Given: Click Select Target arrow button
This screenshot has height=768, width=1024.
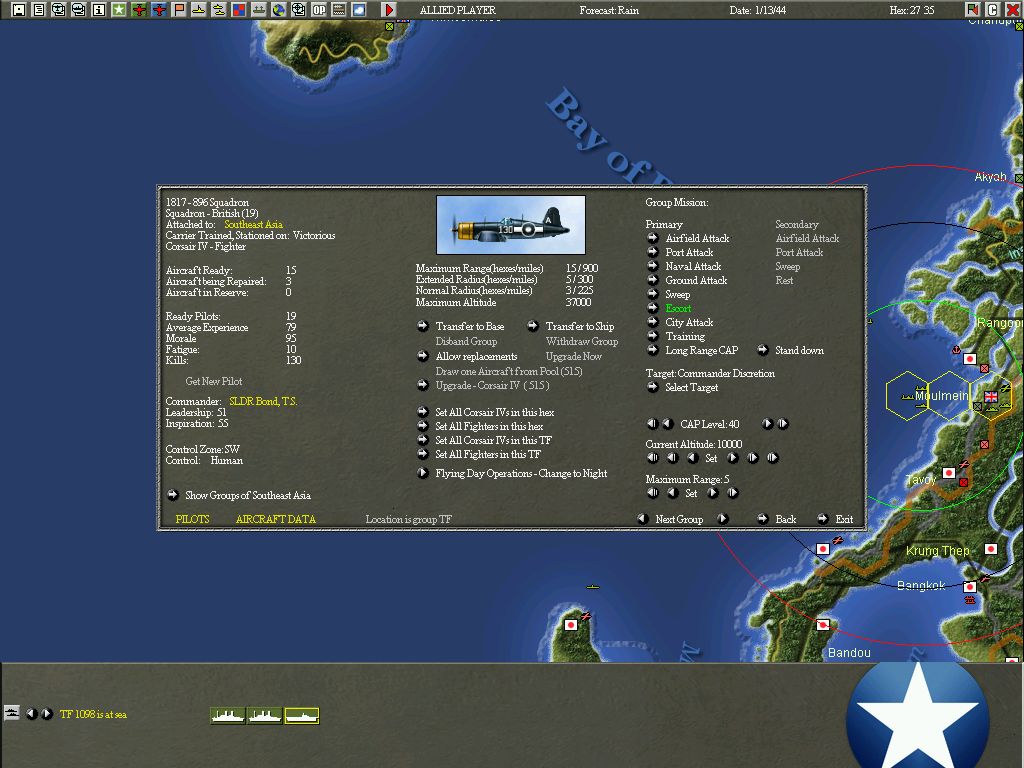Looking at the screenshot, I should (652, 387).
